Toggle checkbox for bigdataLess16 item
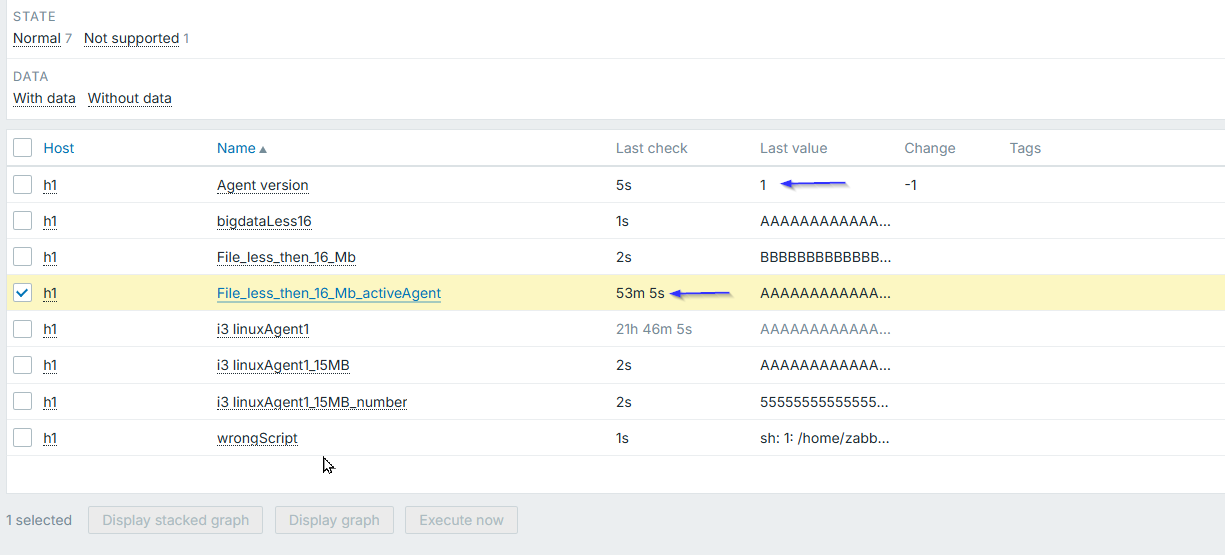 [x=22, y=221]
